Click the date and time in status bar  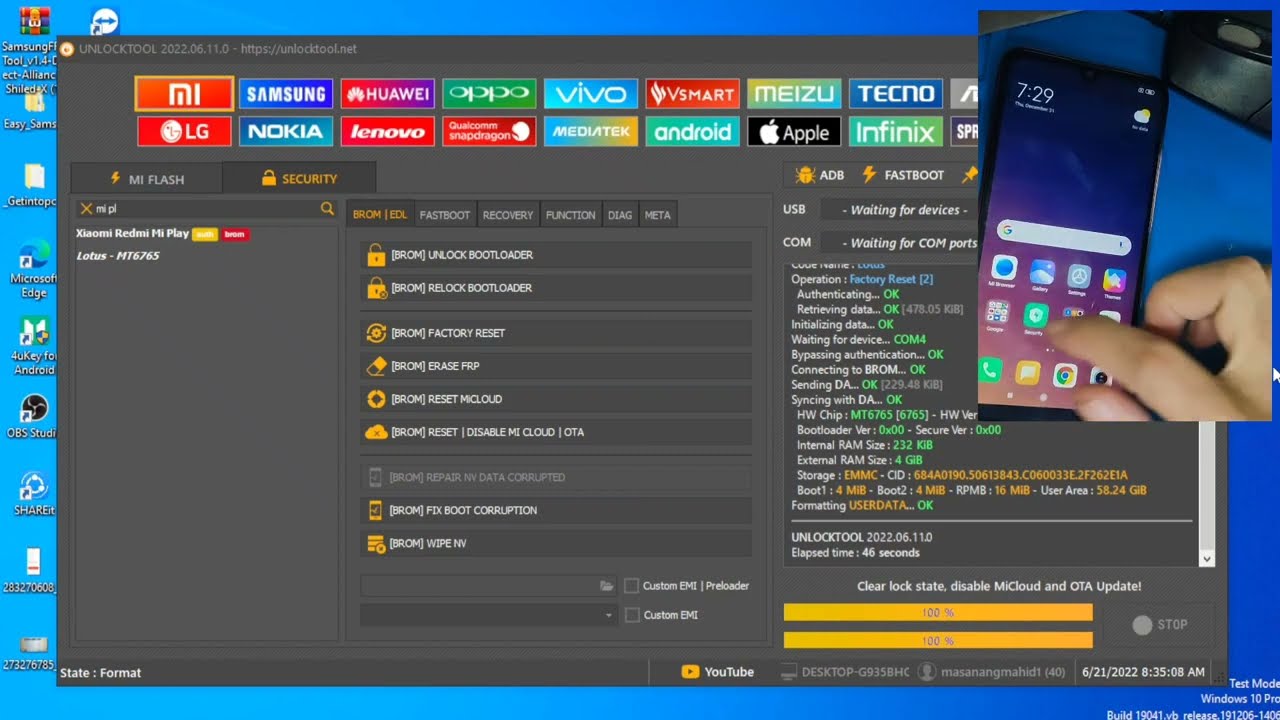click(x=1143, y=672)
